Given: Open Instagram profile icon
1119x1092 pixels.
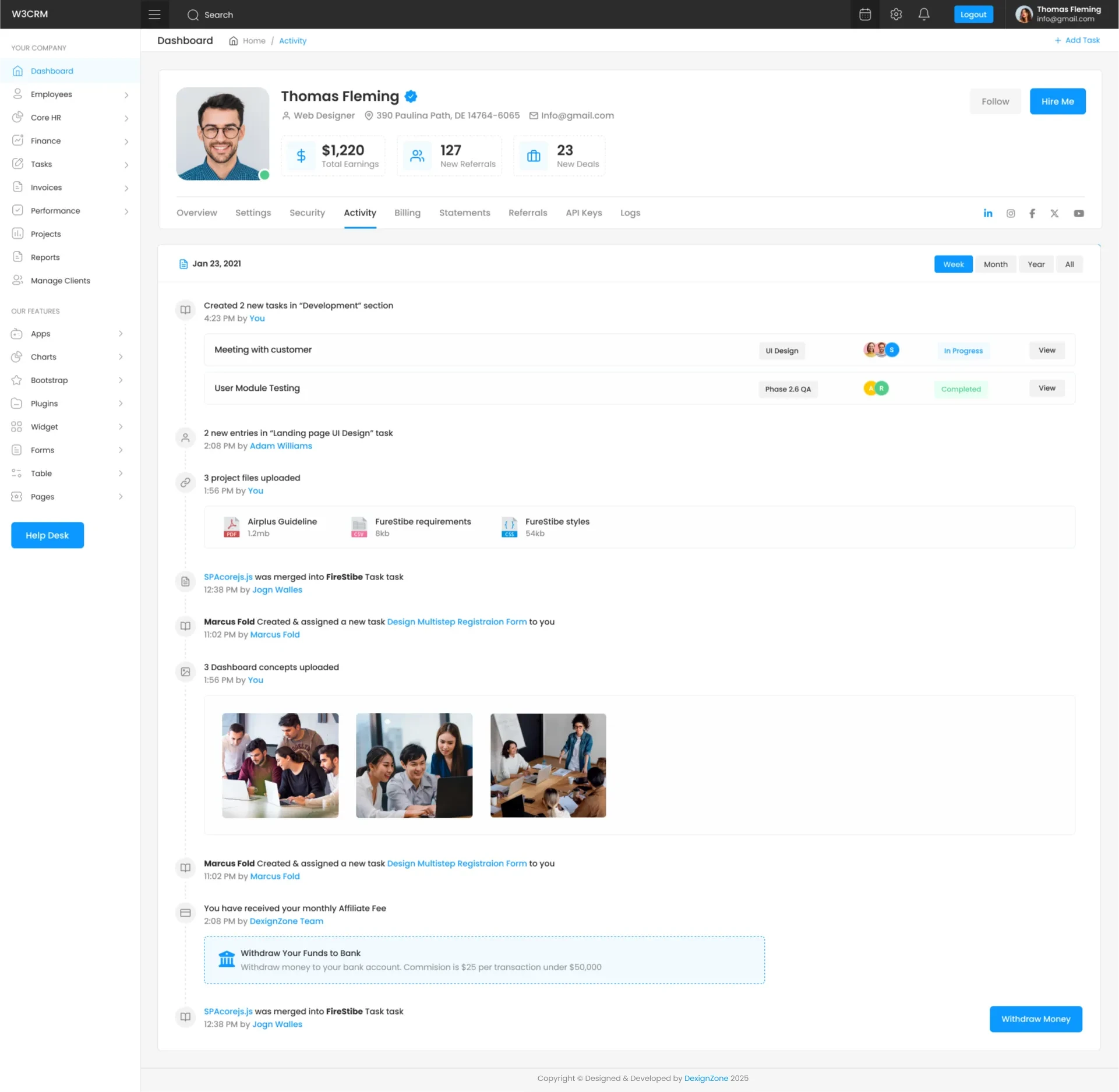Looking at the screenshot, I should [x=1011, y=214].
